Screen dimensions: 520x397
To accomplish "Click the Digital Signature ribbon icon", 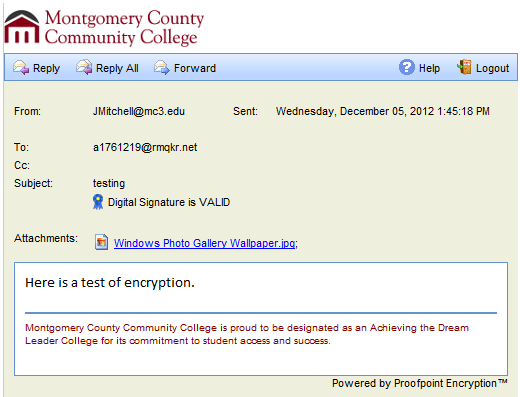I will 98,202.
